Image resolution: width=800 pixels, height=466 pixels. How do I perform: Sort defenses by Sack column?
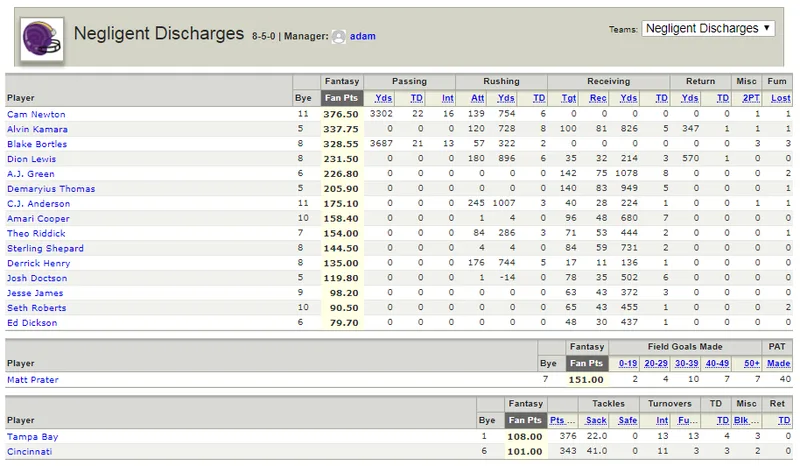tap(596, 421)
